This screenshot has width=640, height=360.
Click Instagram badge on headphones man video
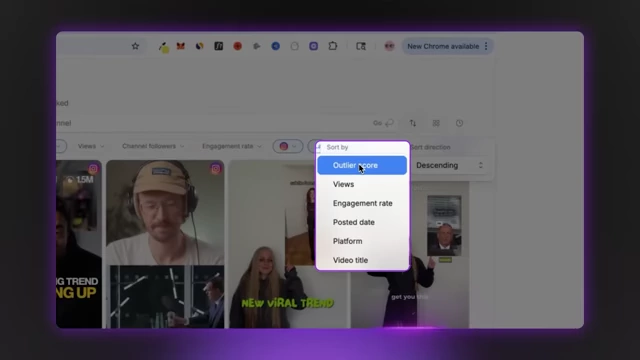216,169
